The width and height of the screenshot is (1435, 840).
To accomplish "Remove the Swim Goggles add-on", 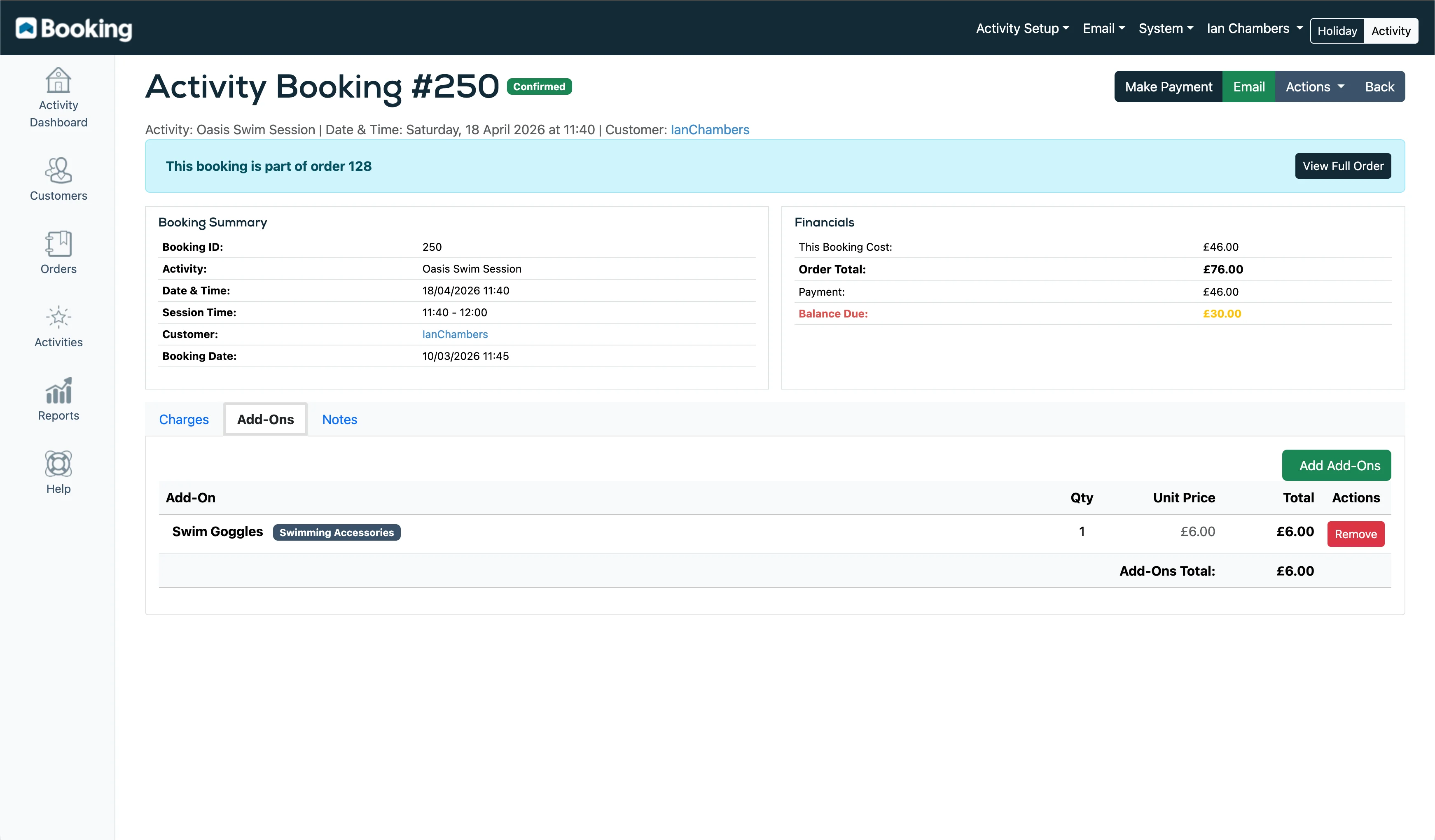I will point(1355,534).
